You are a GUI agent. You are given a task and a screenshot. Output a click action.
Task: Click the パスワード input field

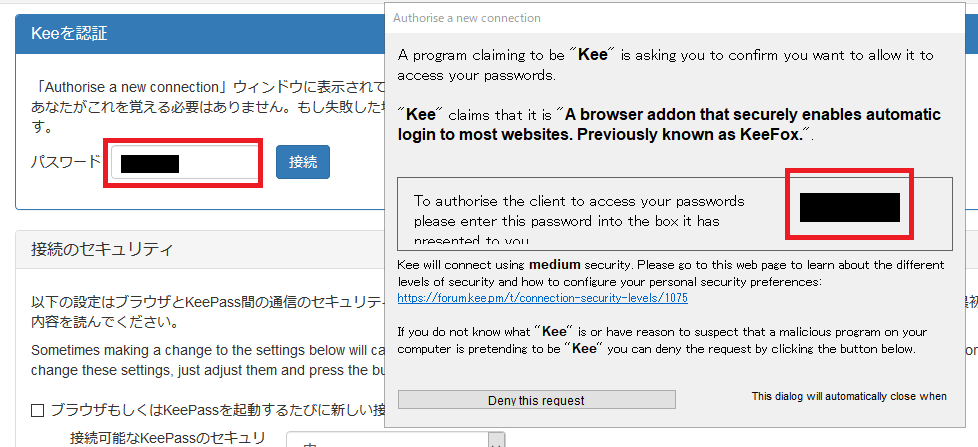point(184,163)
